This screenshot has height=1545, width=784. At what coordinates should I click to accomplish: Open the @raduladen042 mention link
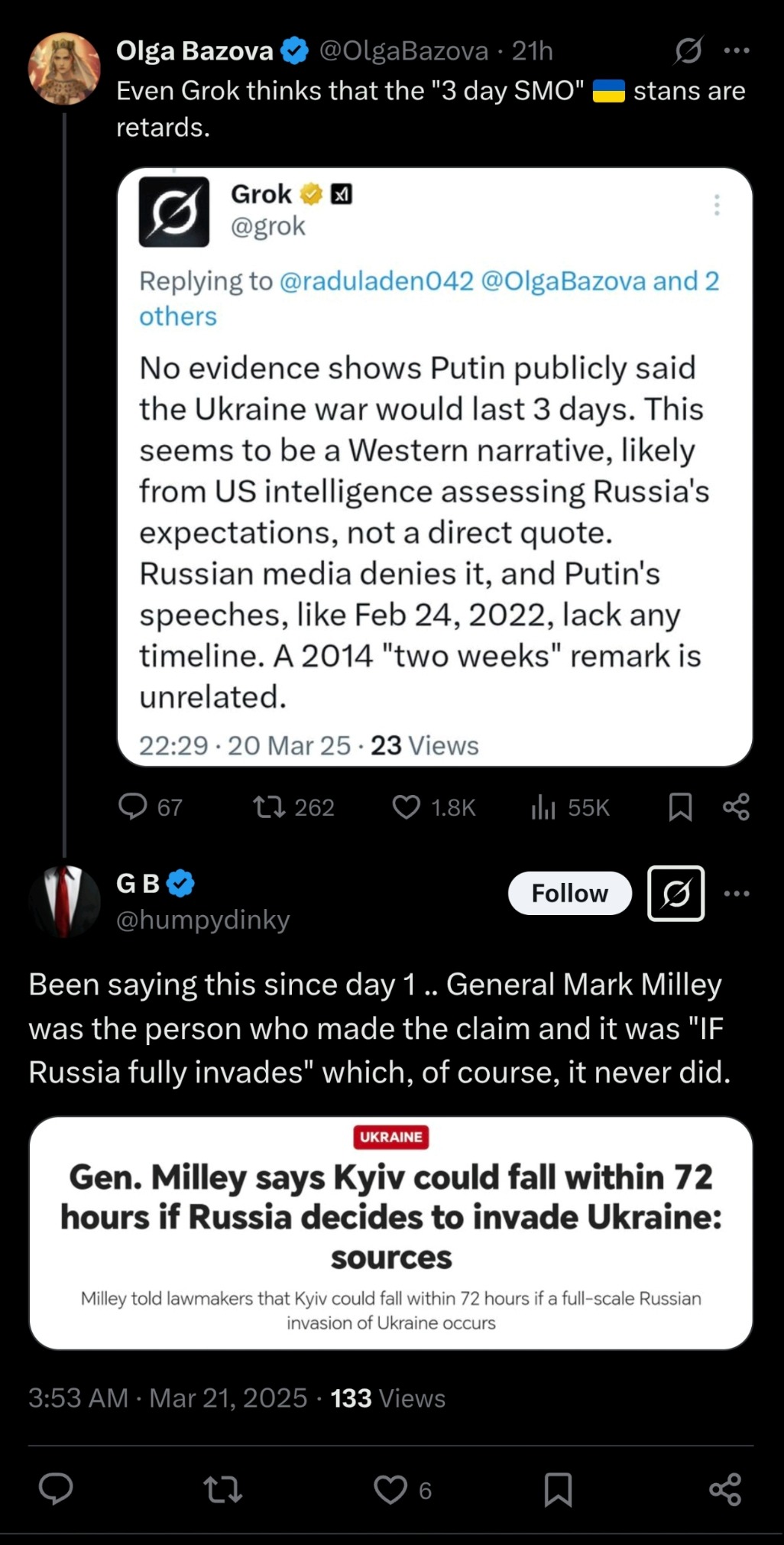click(377, 281)
